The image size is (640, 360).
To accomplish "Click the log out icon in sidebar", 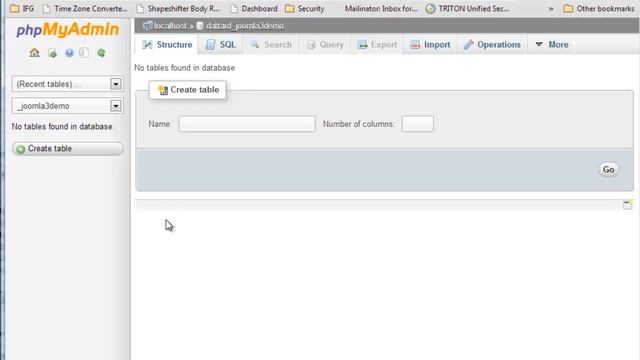I will [x=52, y=53].
